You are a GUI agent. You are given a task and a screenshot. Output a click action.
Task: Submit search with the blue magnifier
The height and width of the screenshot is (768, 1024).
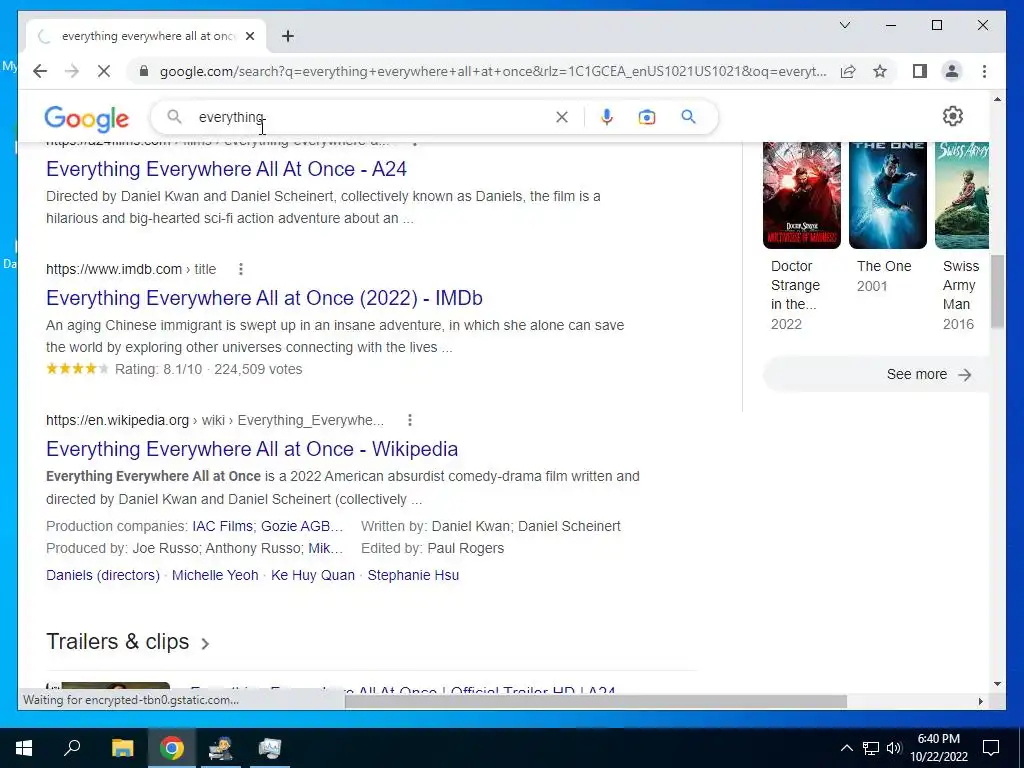pyautogui.click(x=688, y=117)
